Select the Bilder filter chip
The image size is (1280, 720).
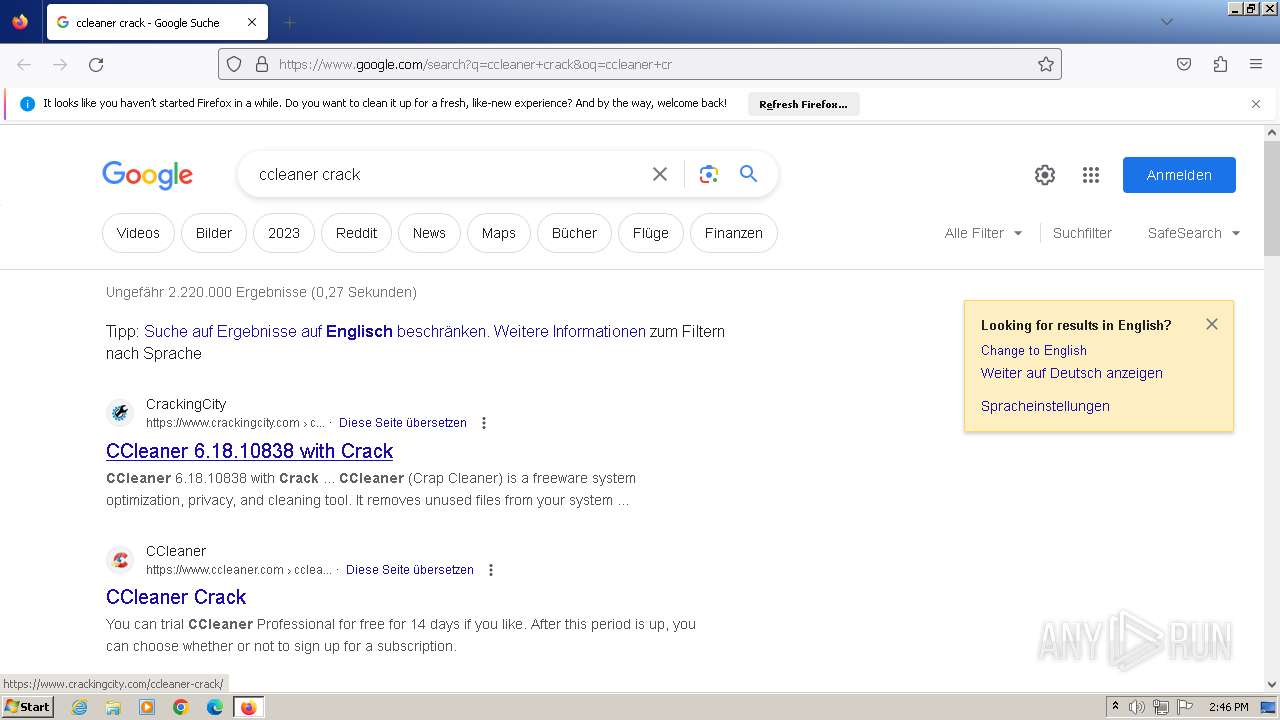click(x=214, y=233)
